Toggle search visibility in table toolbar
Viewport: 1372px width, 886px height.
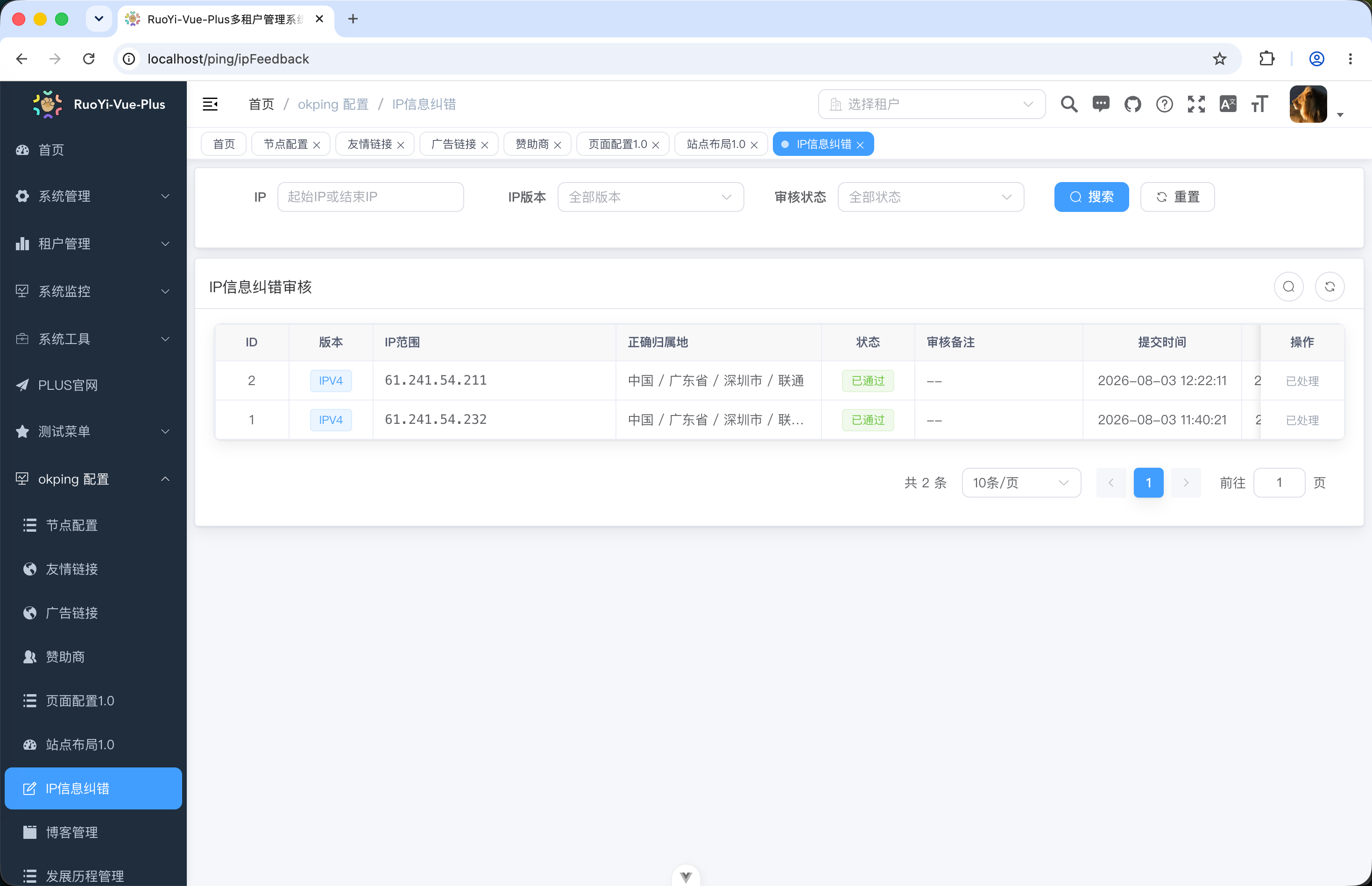click(x=1288, y=287)
